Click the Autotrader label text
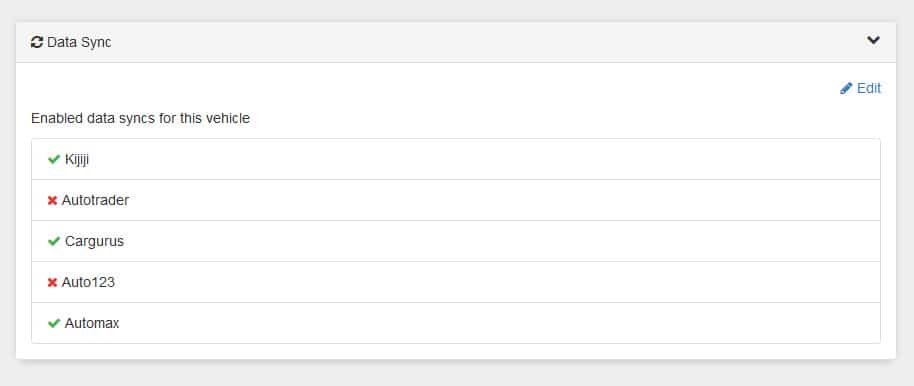The image size is (914, 386). pyautogui.click(x=96, y=201)
